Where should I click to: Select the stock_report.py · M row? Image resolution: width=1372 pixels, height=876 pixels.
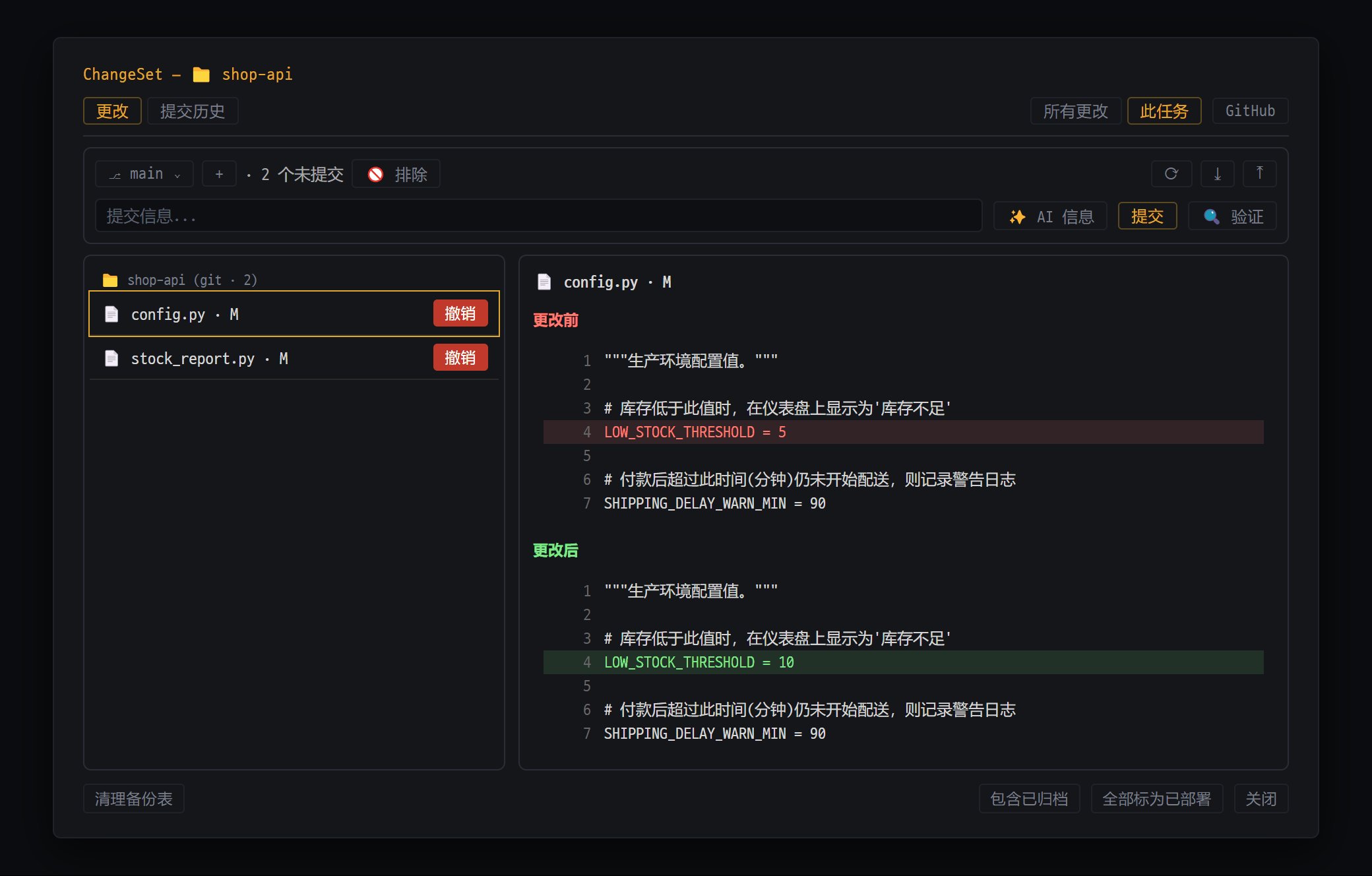[x=294, y=358]
